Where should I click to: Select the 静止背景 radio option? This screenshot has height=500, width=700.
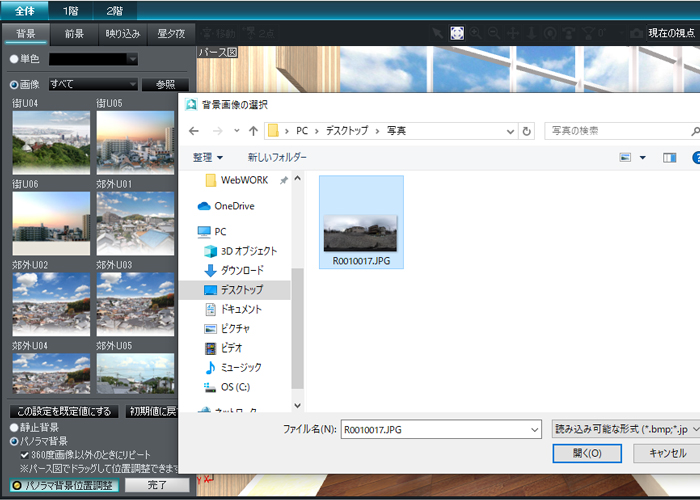14,428
